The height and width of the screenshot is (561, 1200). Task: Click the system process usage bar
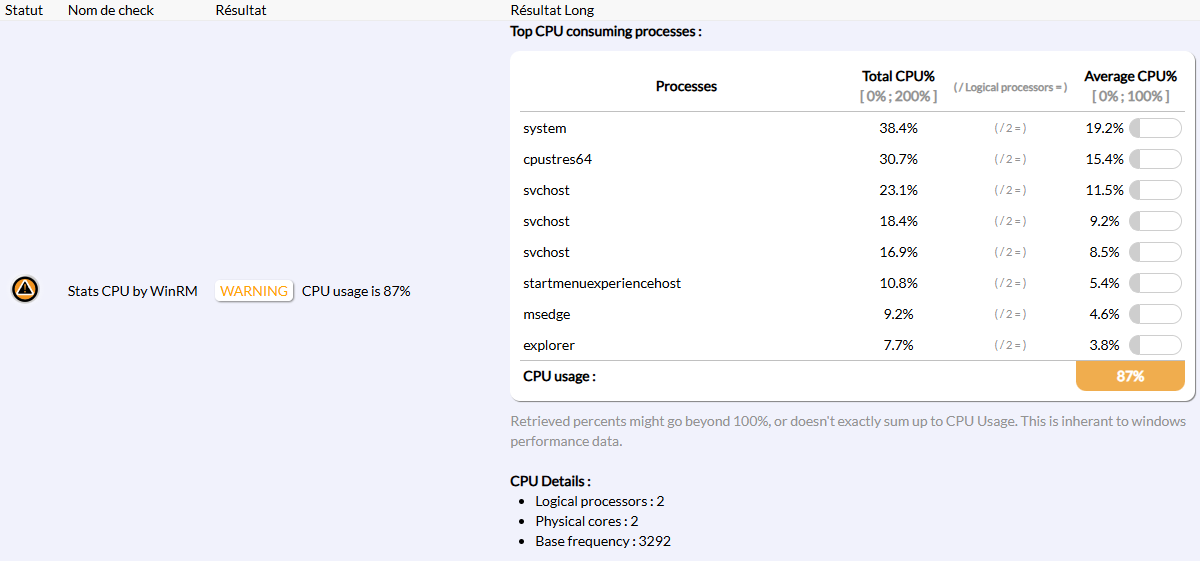click(x=1155, y=128)
